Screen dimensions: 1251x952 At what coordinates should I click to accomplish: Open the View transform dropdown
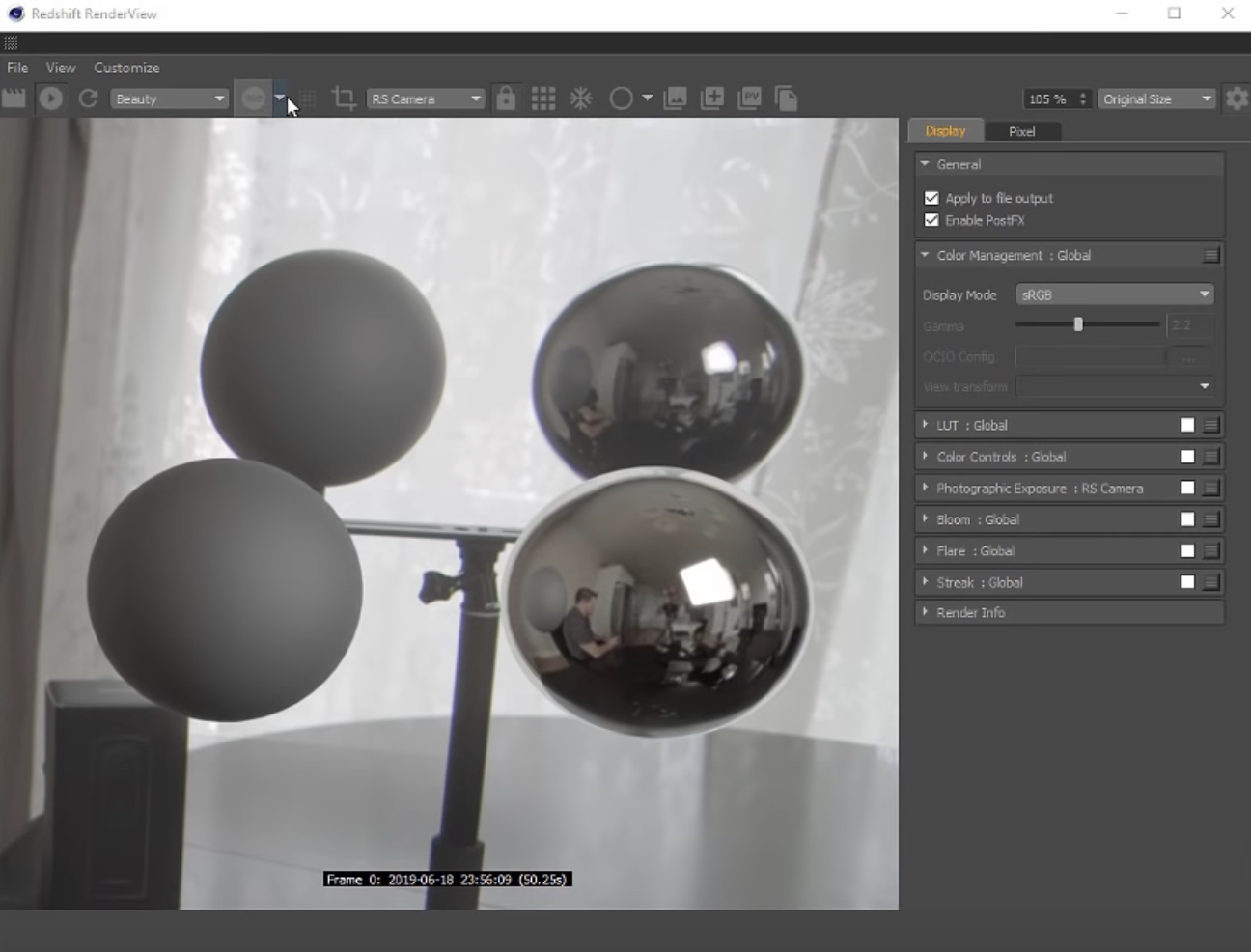(x=1114, y=386)
